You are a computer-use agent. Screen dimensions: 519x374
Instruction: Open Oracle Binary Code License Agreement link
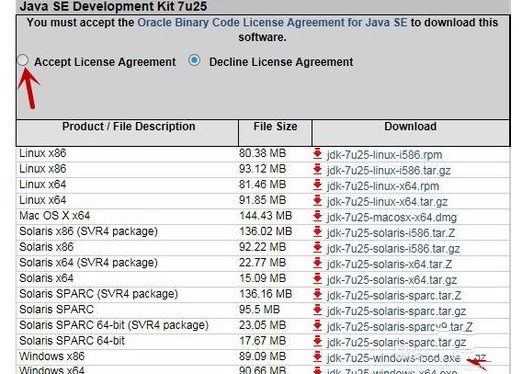point(272,23)
